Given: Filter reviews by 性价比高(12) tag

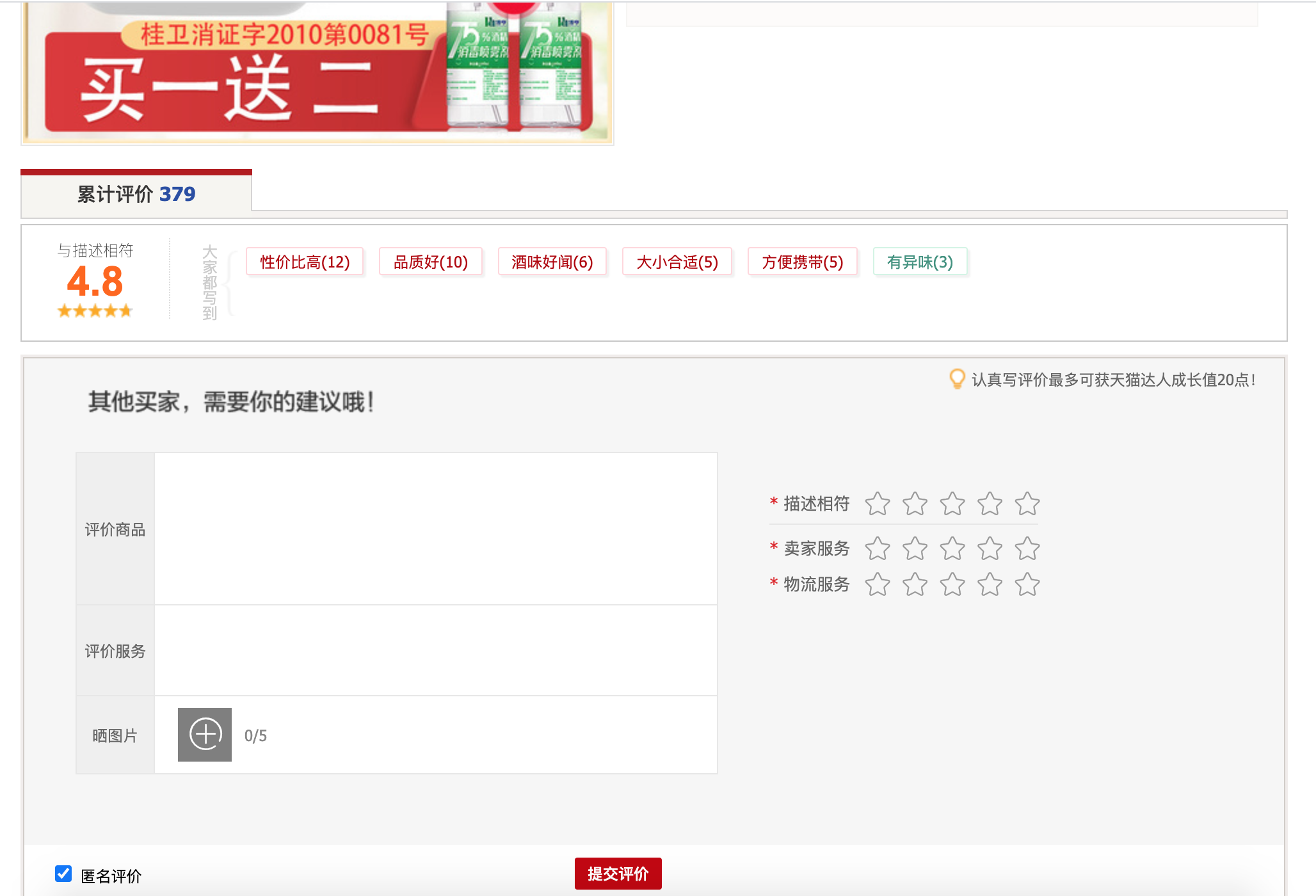Looking at the screenshot, I should [305, 262].
